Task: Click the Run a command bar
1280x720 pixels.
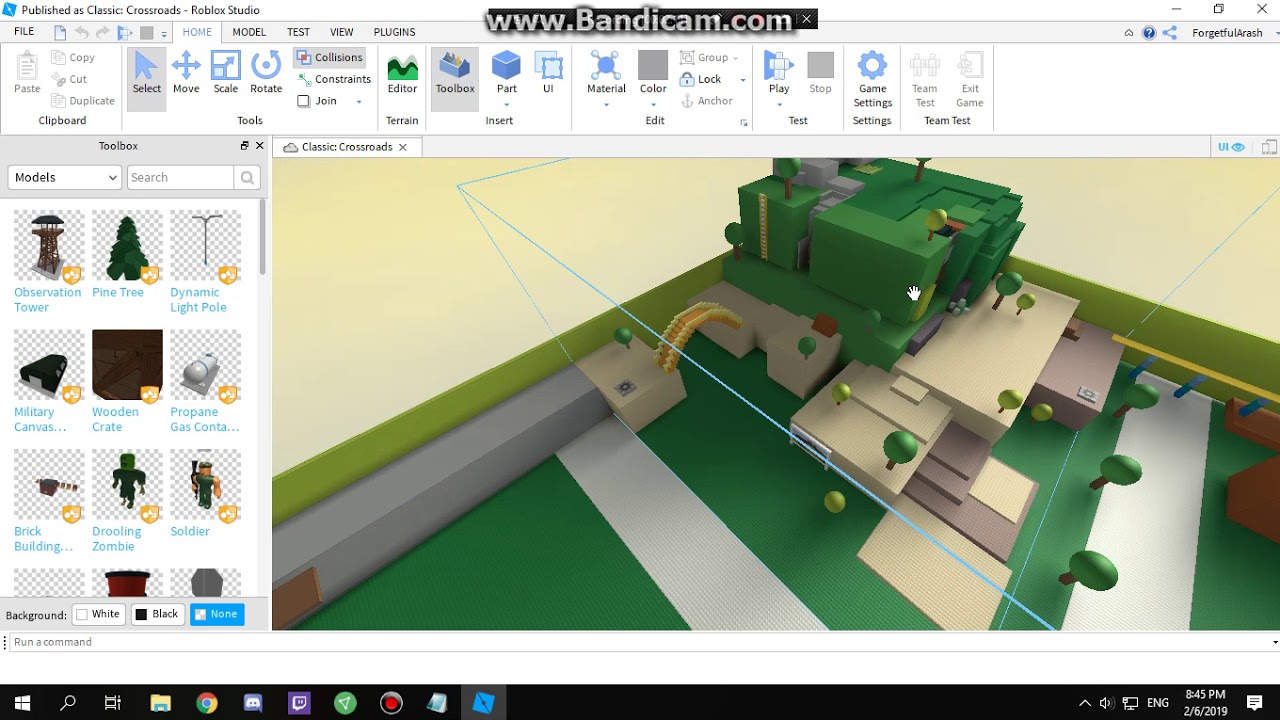Action: [640, 642]
